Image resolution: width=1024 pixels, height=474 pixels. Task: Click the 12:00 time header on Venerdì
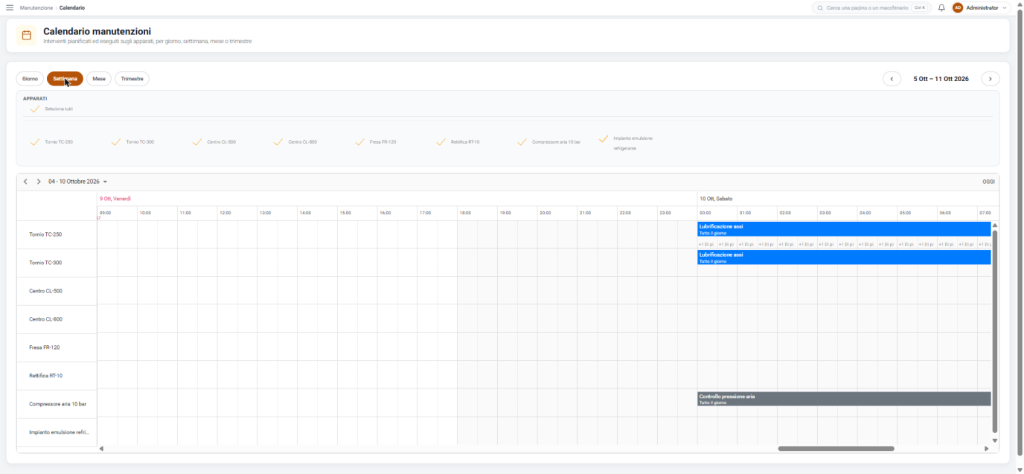[238, 213]
